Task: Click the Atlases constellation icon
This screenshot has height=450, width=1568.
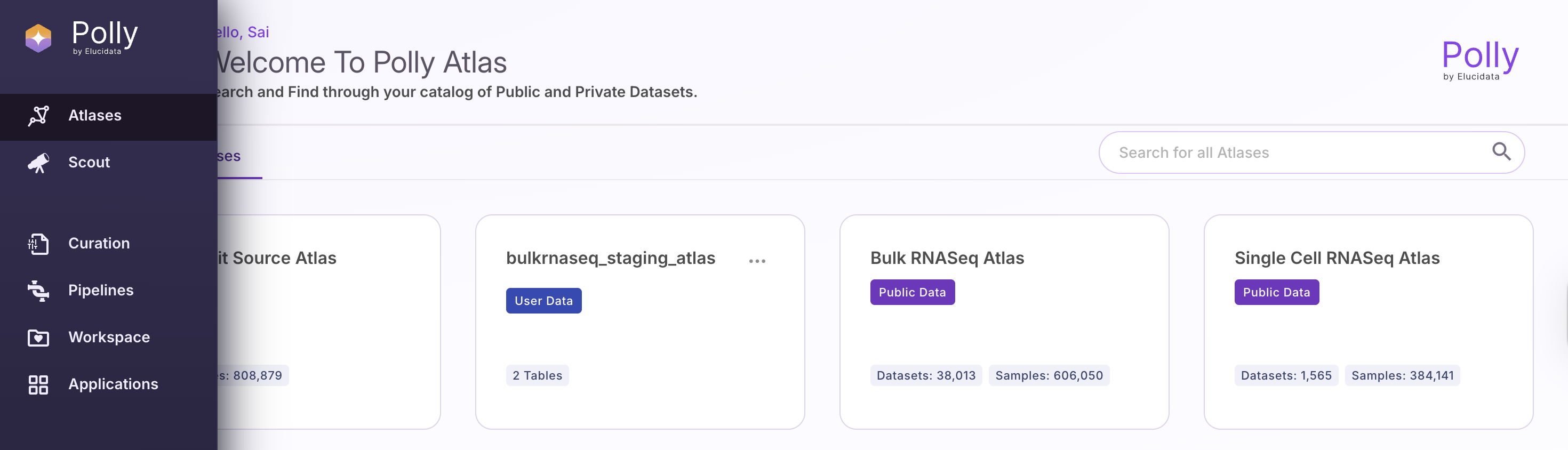Action: point(38,116)
